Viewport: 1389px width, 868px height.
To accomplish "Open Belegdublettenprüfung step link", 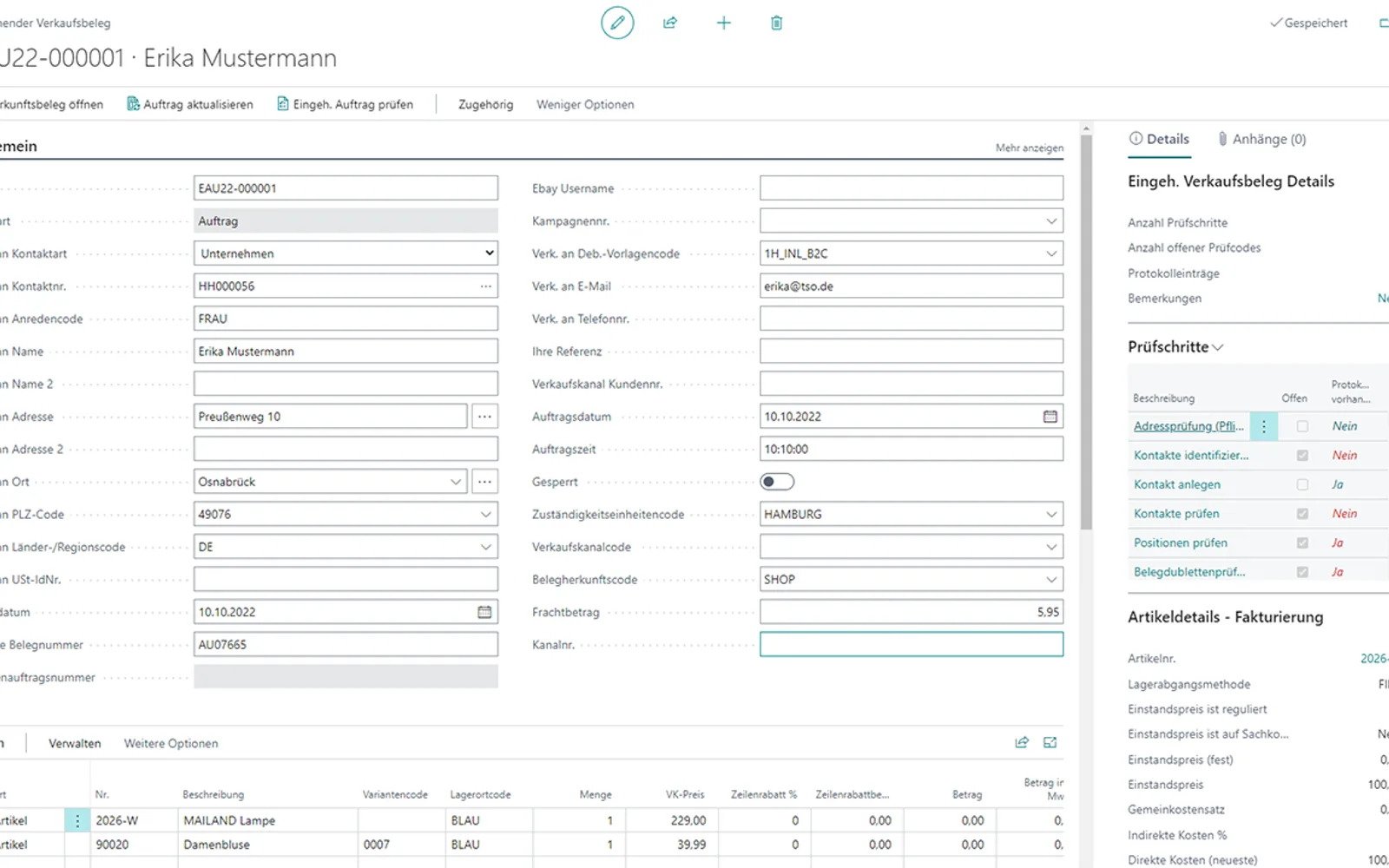I will point(1189,572).
